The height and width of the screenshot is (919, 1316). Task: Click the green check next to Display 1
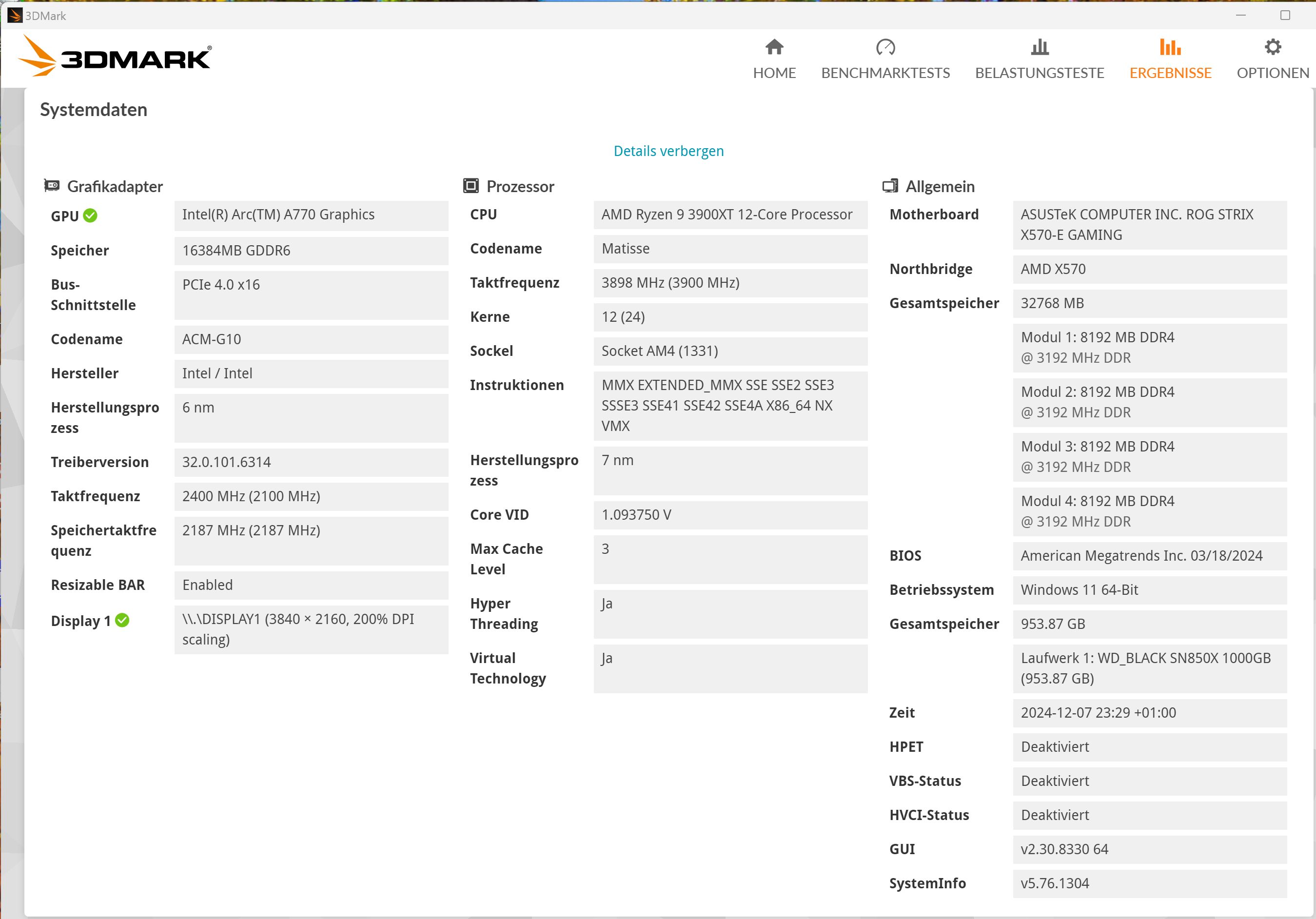122,621
